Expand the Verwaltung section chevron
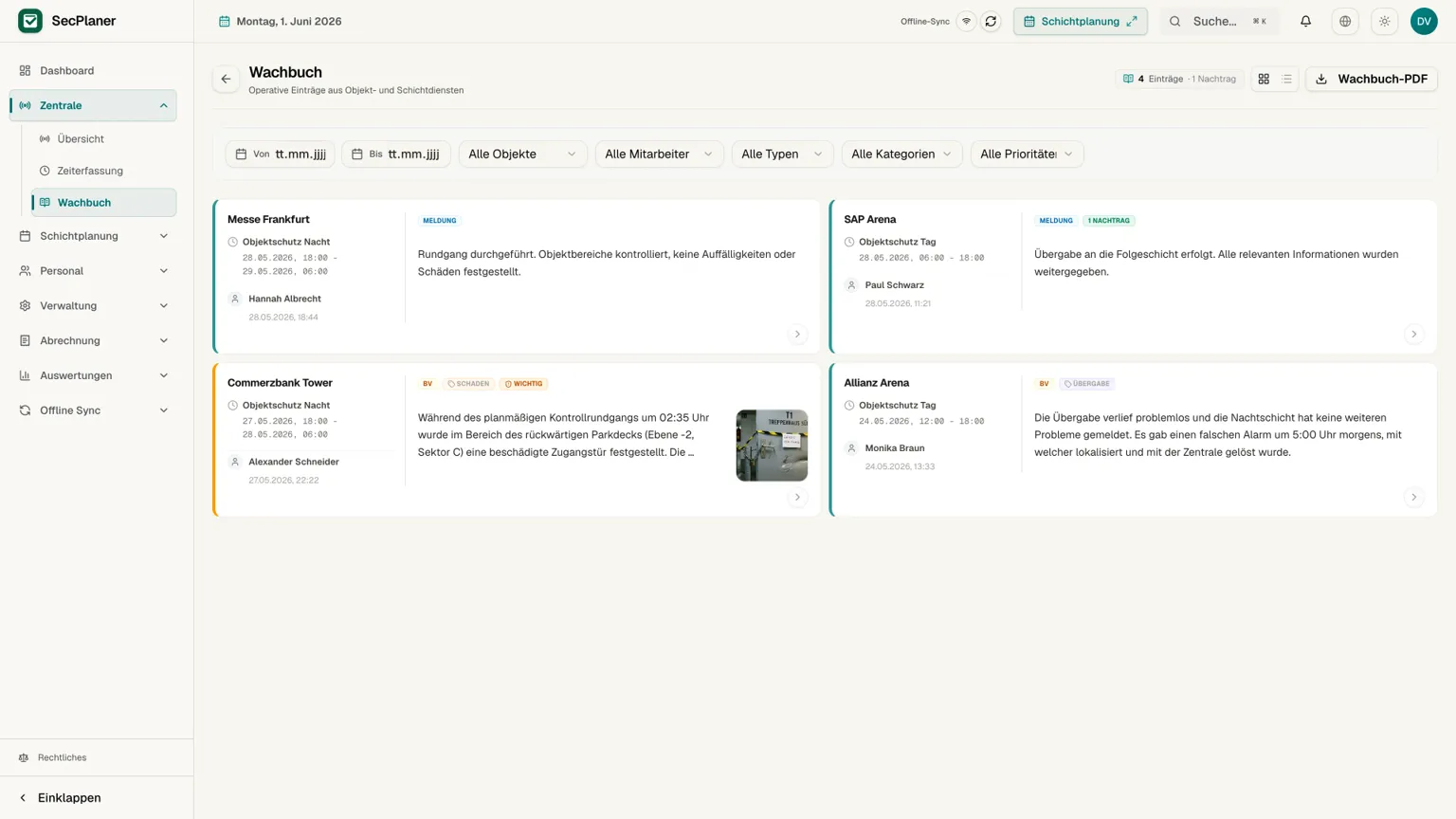Viewport: 1456px width, 819px height. click(x=163, y=305)
